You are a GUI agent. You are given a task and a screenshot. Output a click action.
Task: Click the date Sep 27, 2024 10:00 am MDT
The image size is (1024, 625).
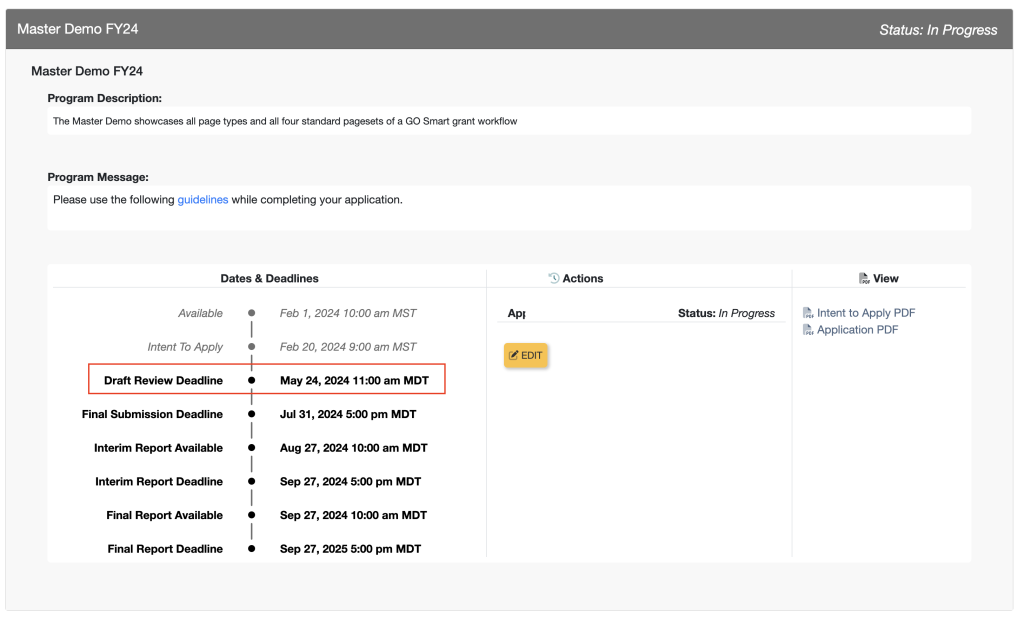(353, 515)
